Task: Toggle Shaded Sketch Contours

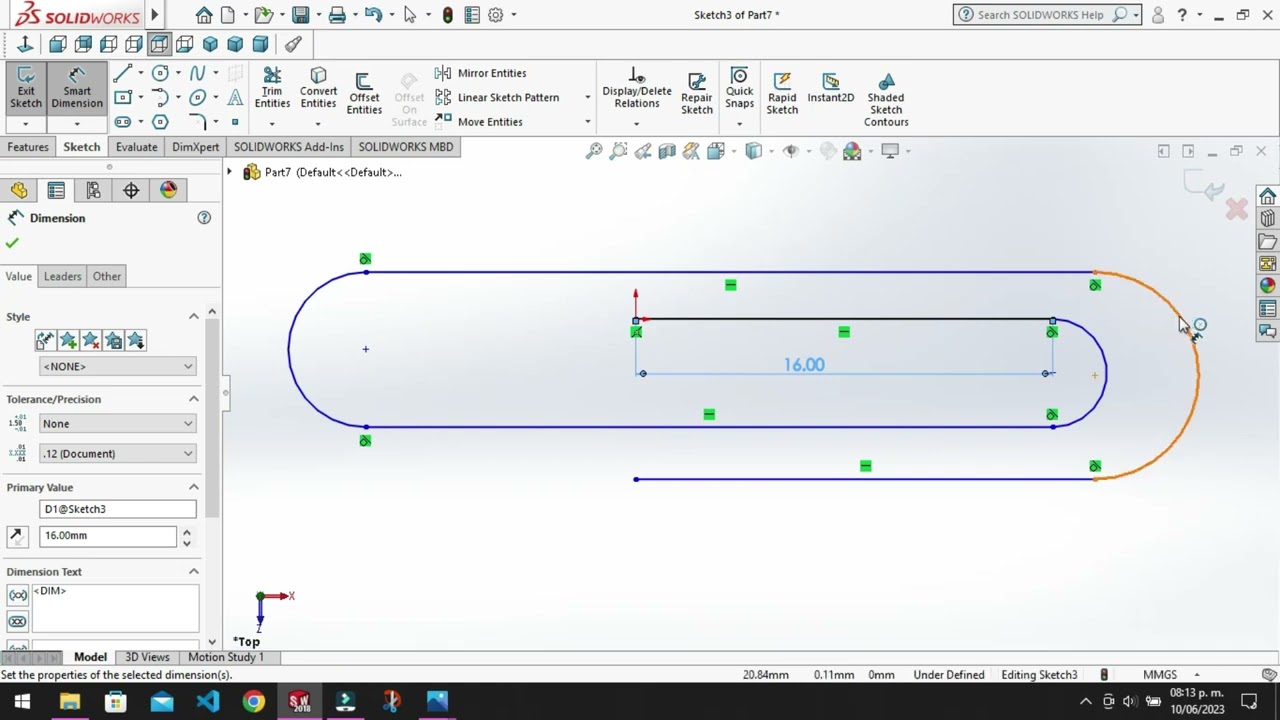Action: (886, 100)
